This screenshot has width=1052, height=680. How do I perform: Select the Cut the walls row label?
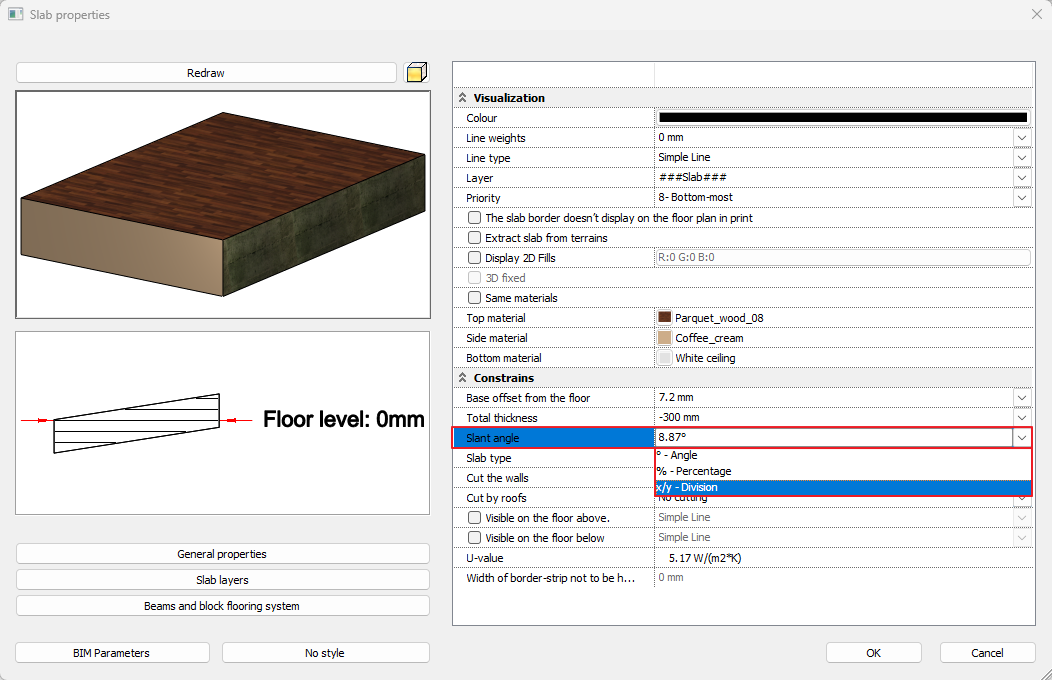tap(497, 478)
